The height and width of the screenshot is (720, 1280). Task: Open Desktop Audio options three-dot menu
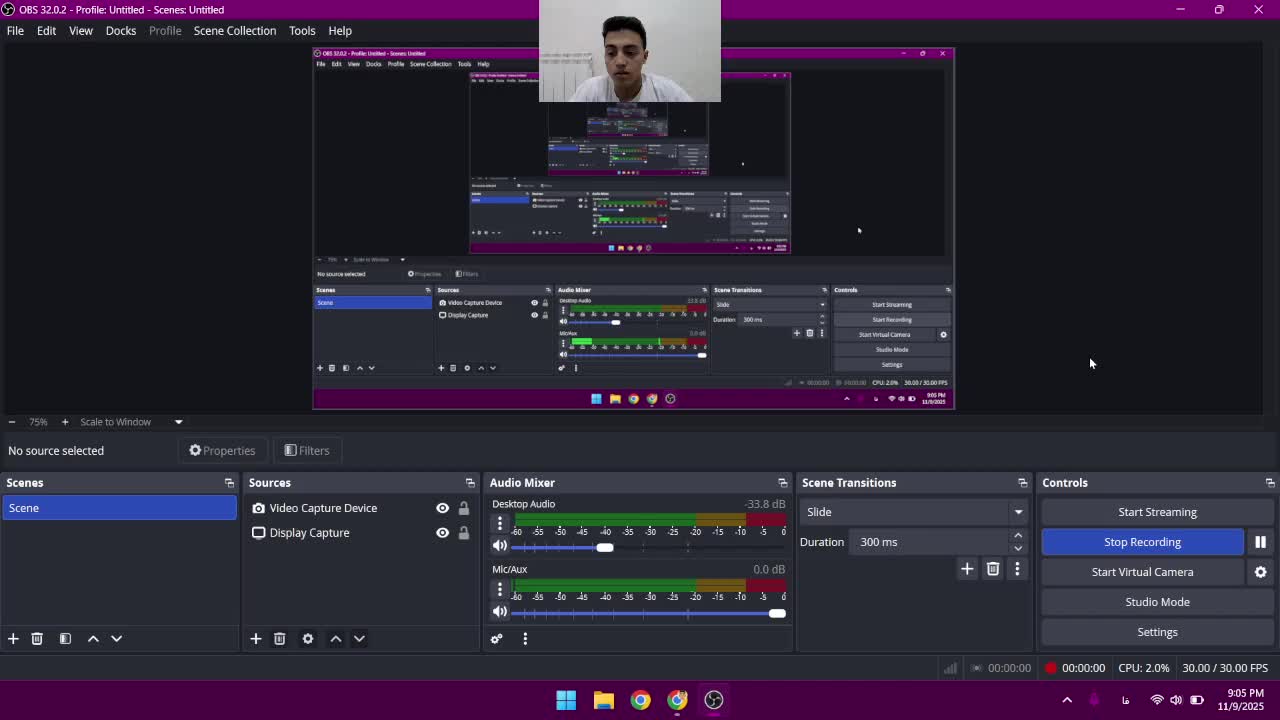point(500,524)
